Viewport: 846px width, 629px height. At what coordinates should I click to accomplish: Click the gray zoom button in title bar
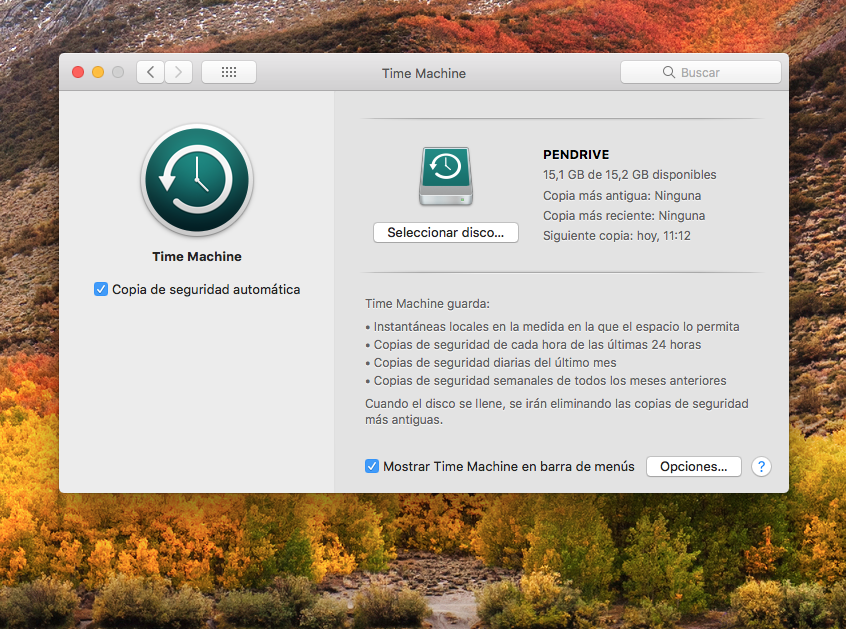tap(118, 72)
